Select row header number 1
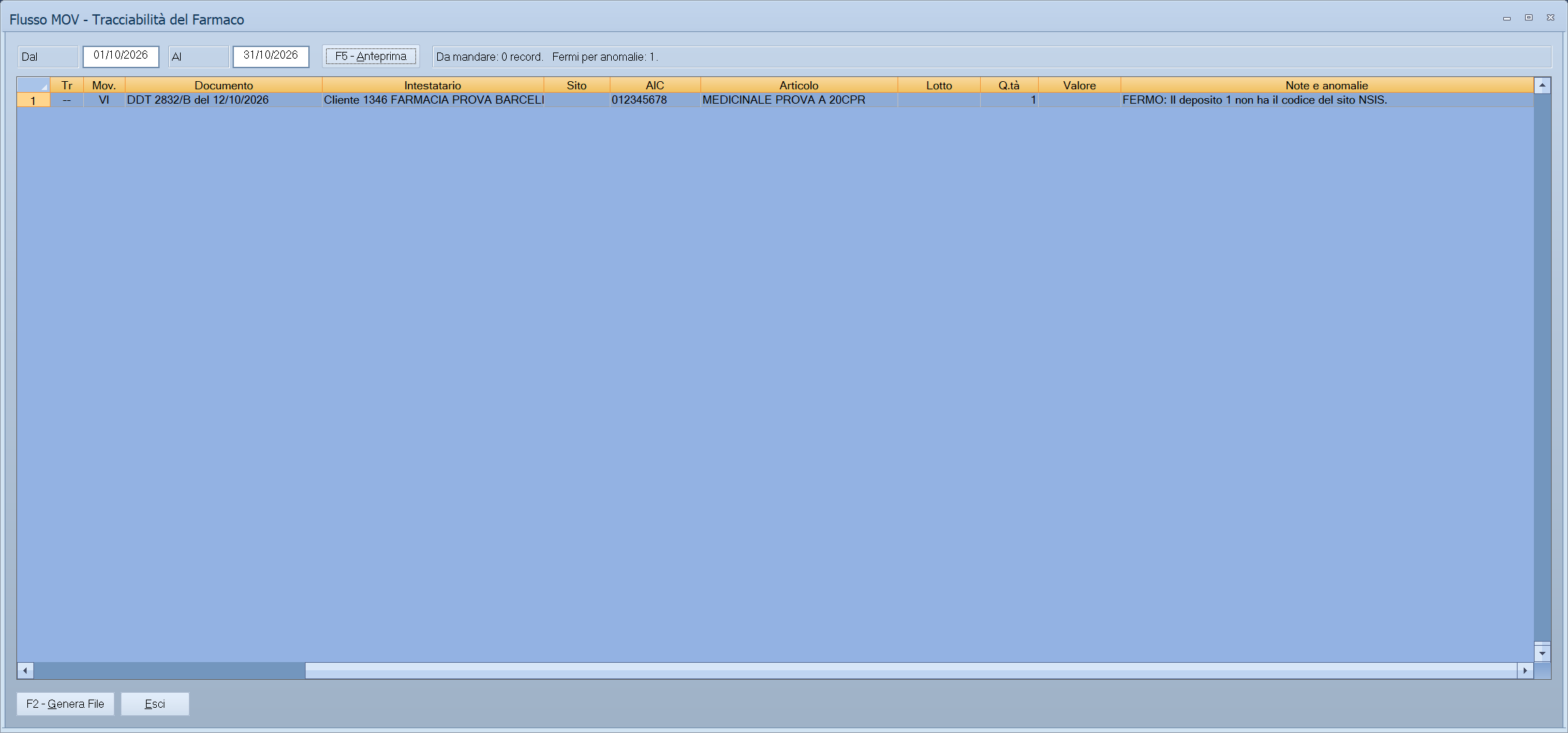Screen dimensions: 1568x733 tap(33, 100)
